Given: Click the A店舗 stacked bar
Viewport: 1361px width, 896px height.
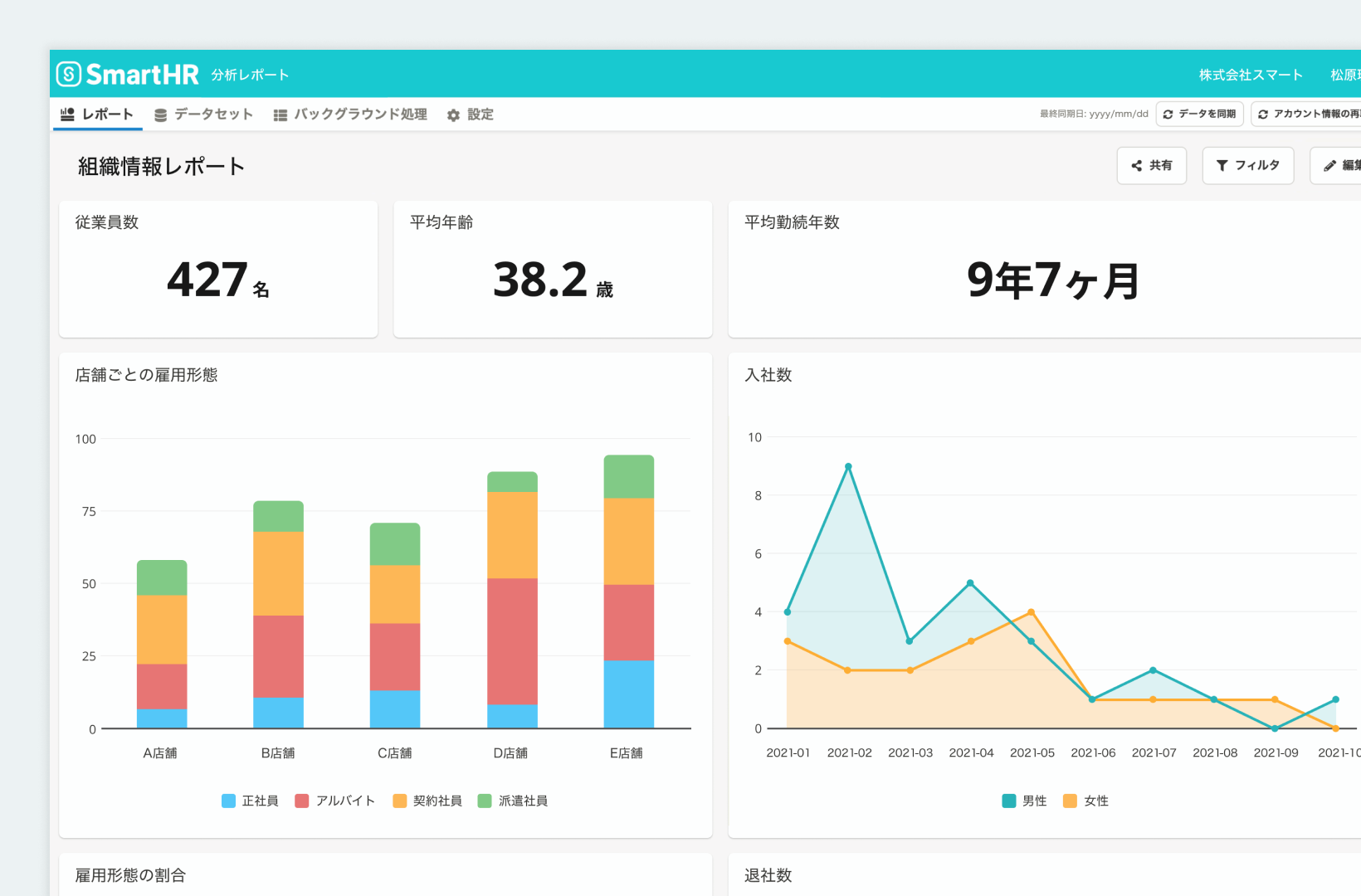Looking at the screenshot, I should pyautogui.click(x=162, y=645).
